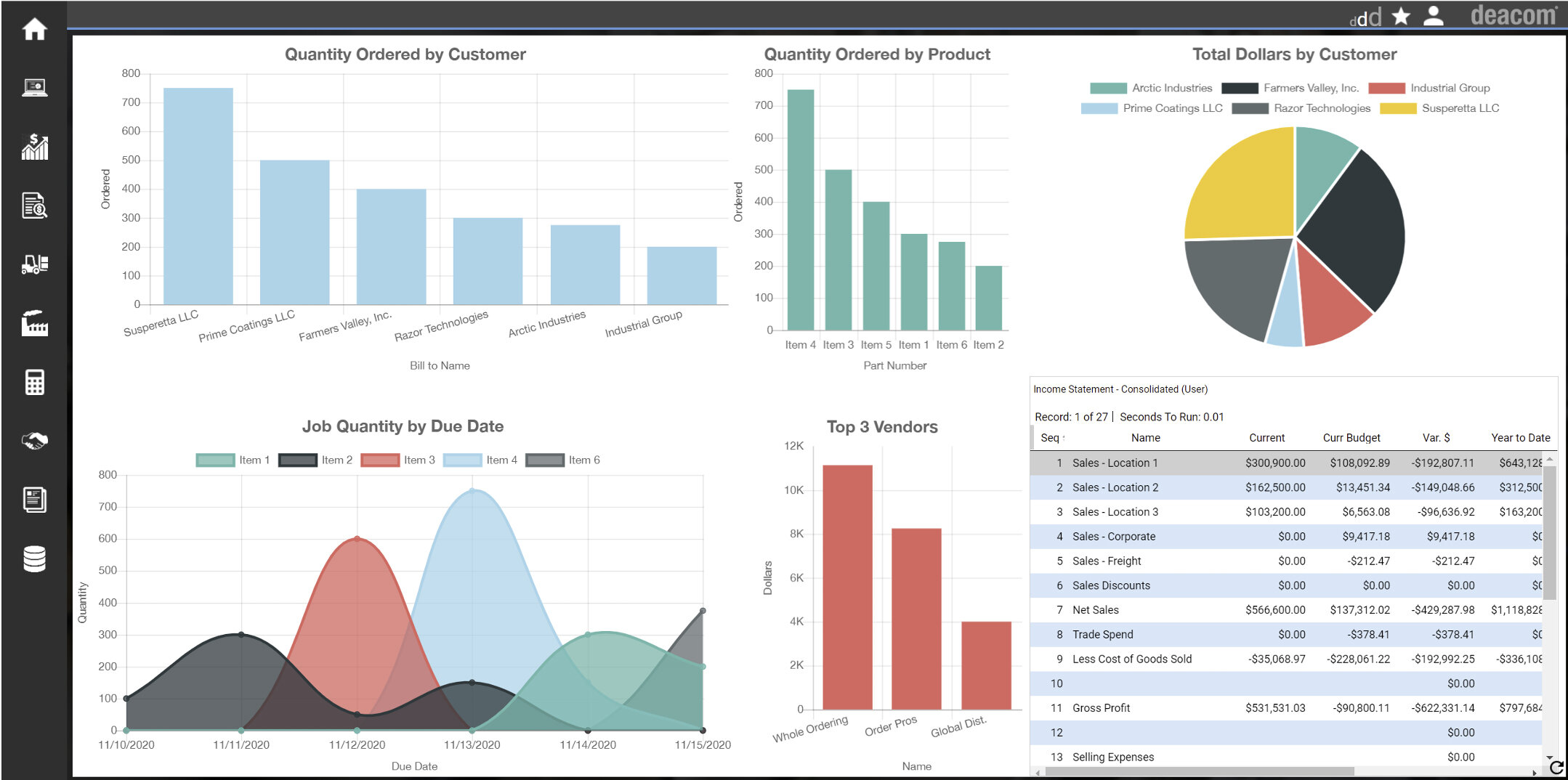The image size is (1568, 780).
Task: Open the factory production icon
Action: coord(34,323)
